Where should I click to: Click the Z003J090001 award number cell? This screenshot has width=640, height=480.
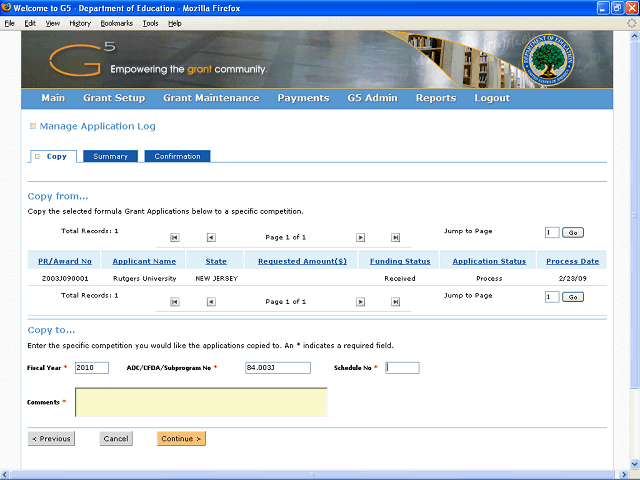65,279
